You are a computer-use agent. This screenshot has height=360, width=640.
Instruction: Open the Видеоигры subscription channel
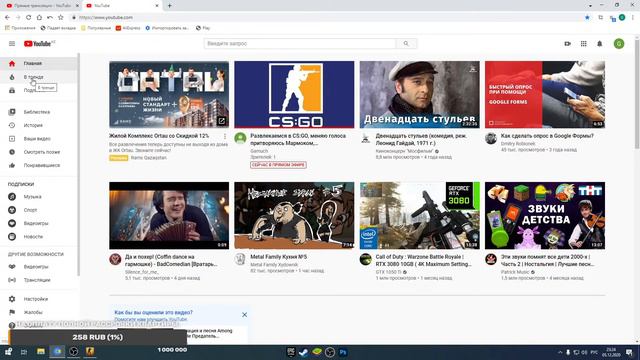click(39, 223)
